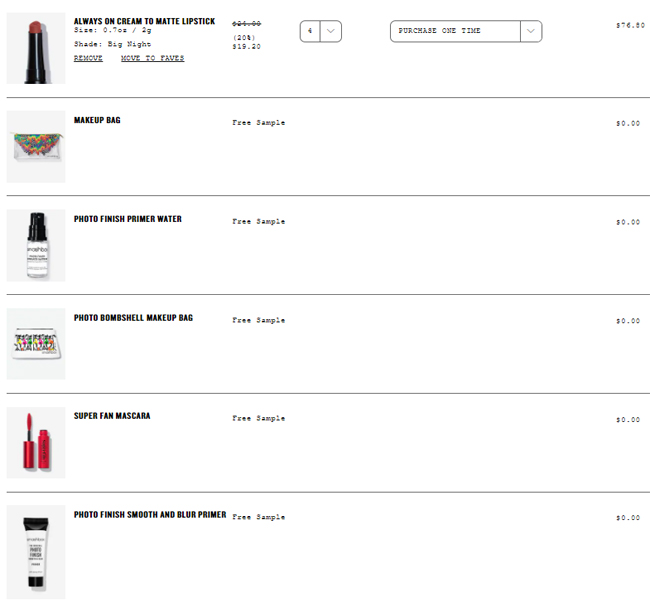
Task: Open the quantity dropdown showing 4
Action: 320,31
